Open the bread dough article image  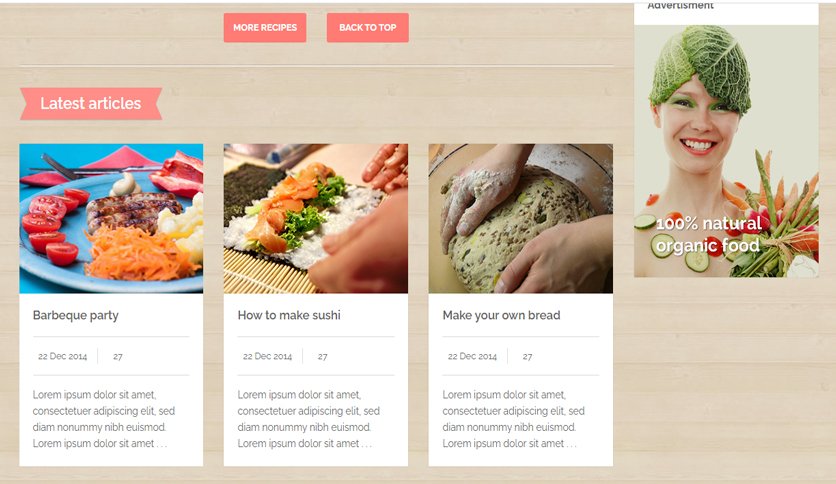521,219
